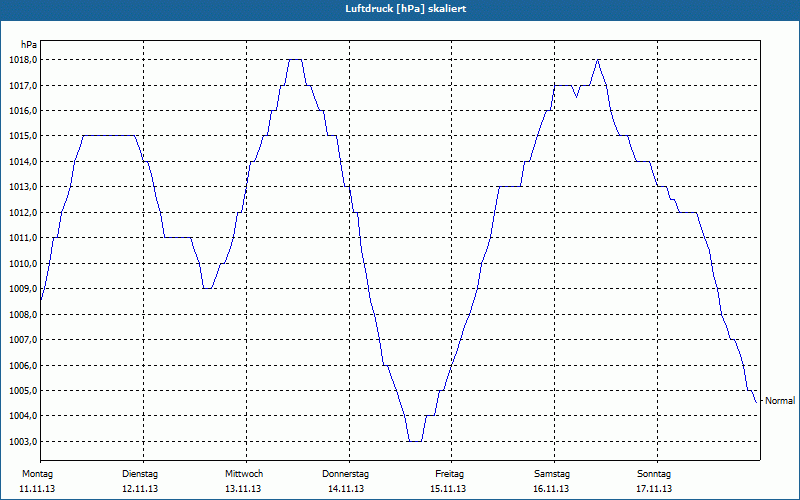Viewport: 800px width, 500px height.
Task: Click the date 14.11.13
Action: pyautogui.click(x=346, y=489)
